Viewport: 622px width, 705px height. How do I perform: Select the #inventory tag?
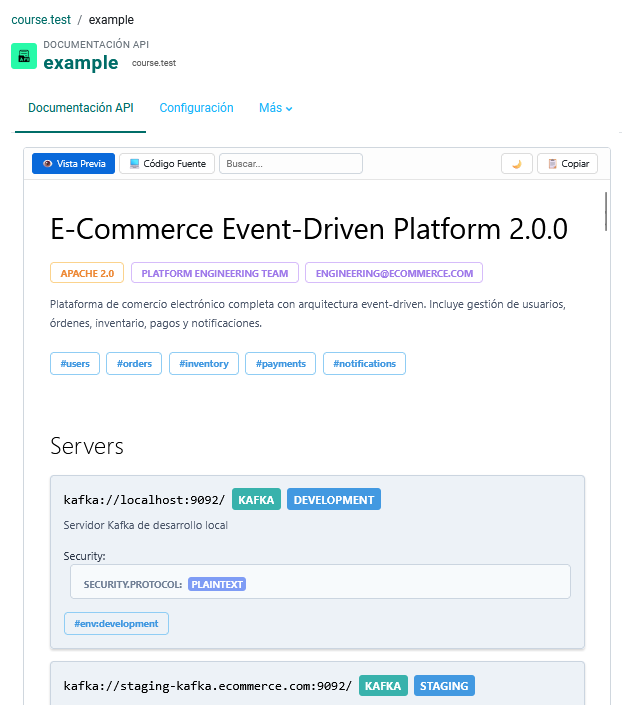tap(204, 363)
